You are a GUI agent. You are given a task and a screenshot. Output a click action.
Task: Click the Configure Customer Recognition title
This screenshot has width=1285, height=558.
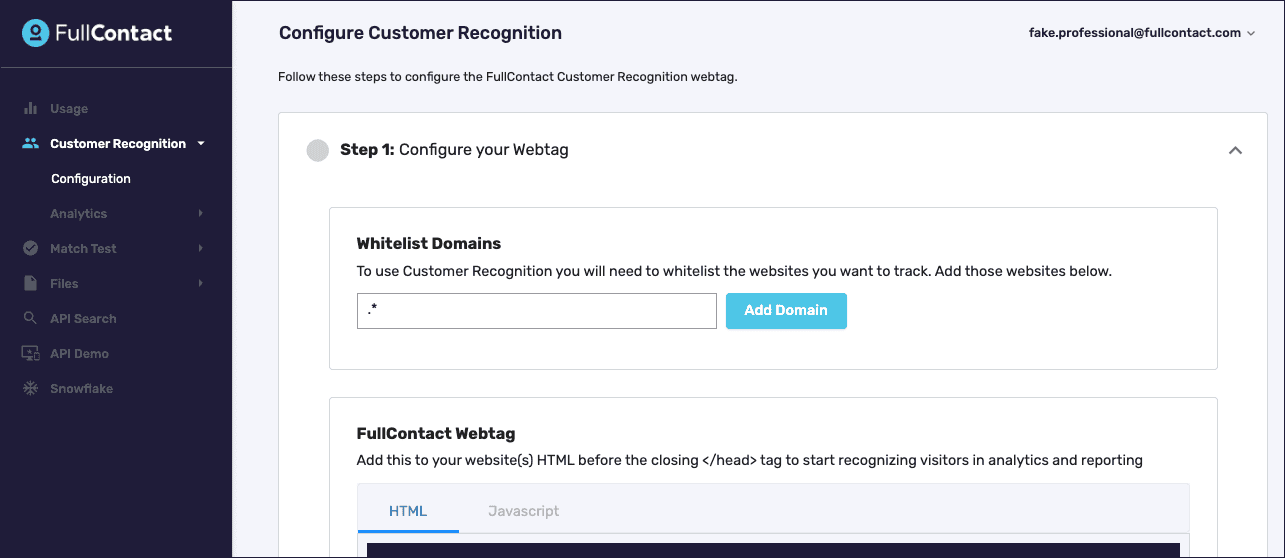(x=420, y=33)
